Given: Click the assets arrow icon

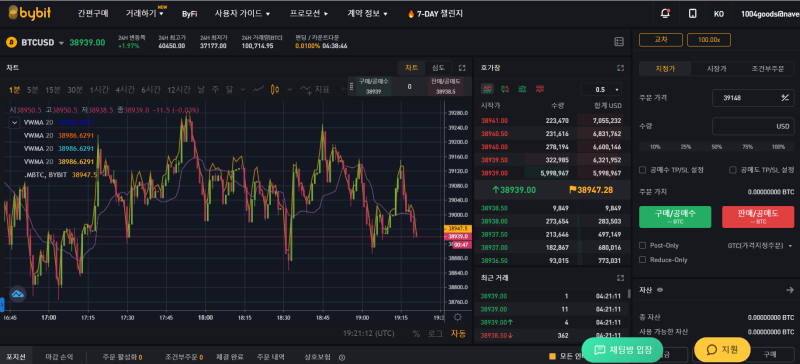Looking at the screenshot, I should click(789, 290).
